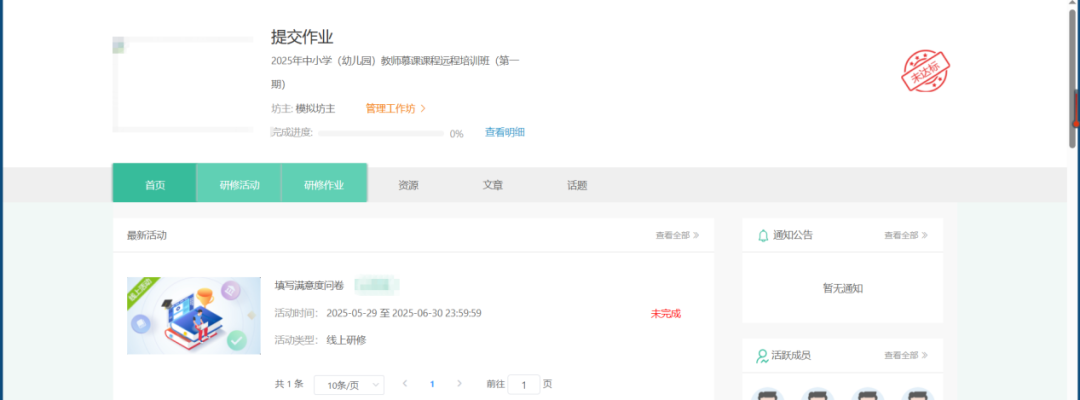This screenshot has width=1080, height=400.
Task: Click 查看明细 link next to progress
Action: tap(504, 132)
